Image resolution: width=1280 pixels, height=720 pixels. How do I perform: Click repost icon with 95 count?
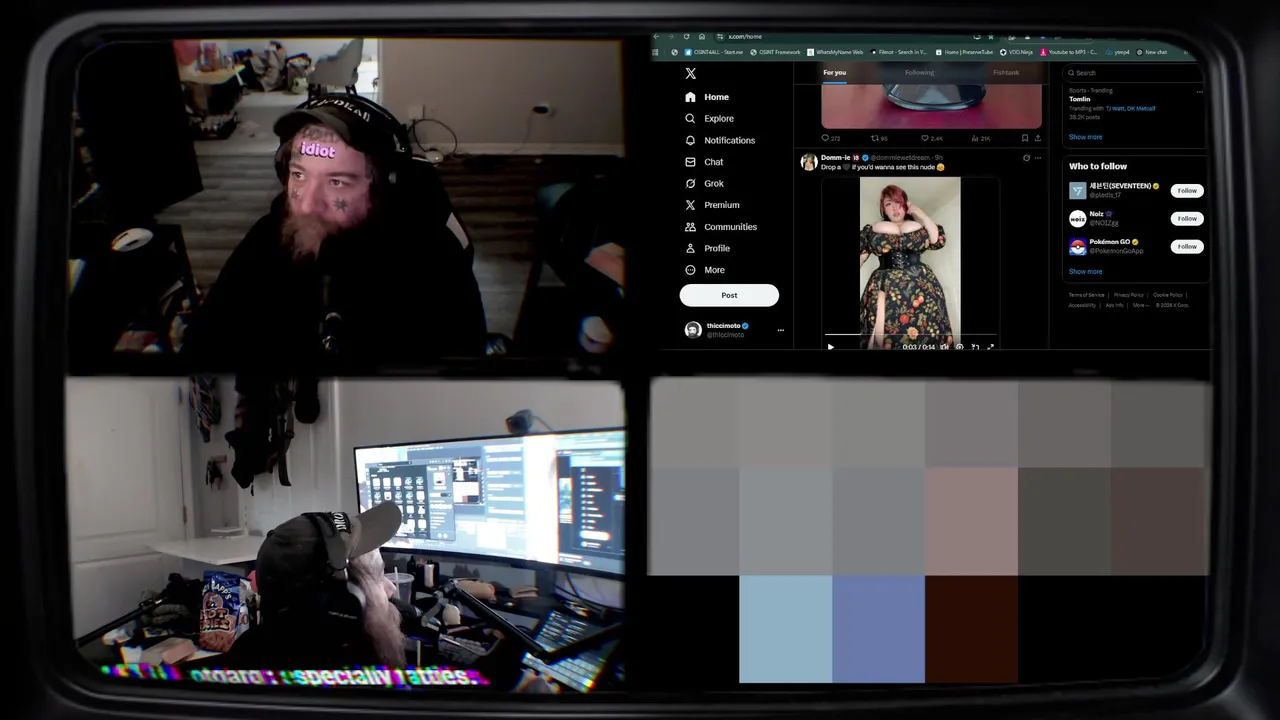click(x=875, y=138)
